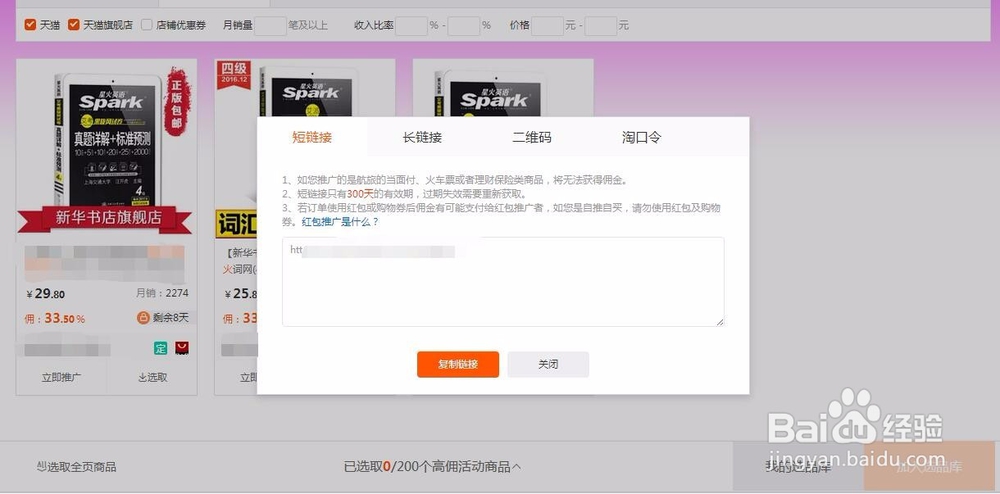The width and height of the screenshot is (1000, 494).
Task: Click 选取 on the first product card
Action: 152,377
